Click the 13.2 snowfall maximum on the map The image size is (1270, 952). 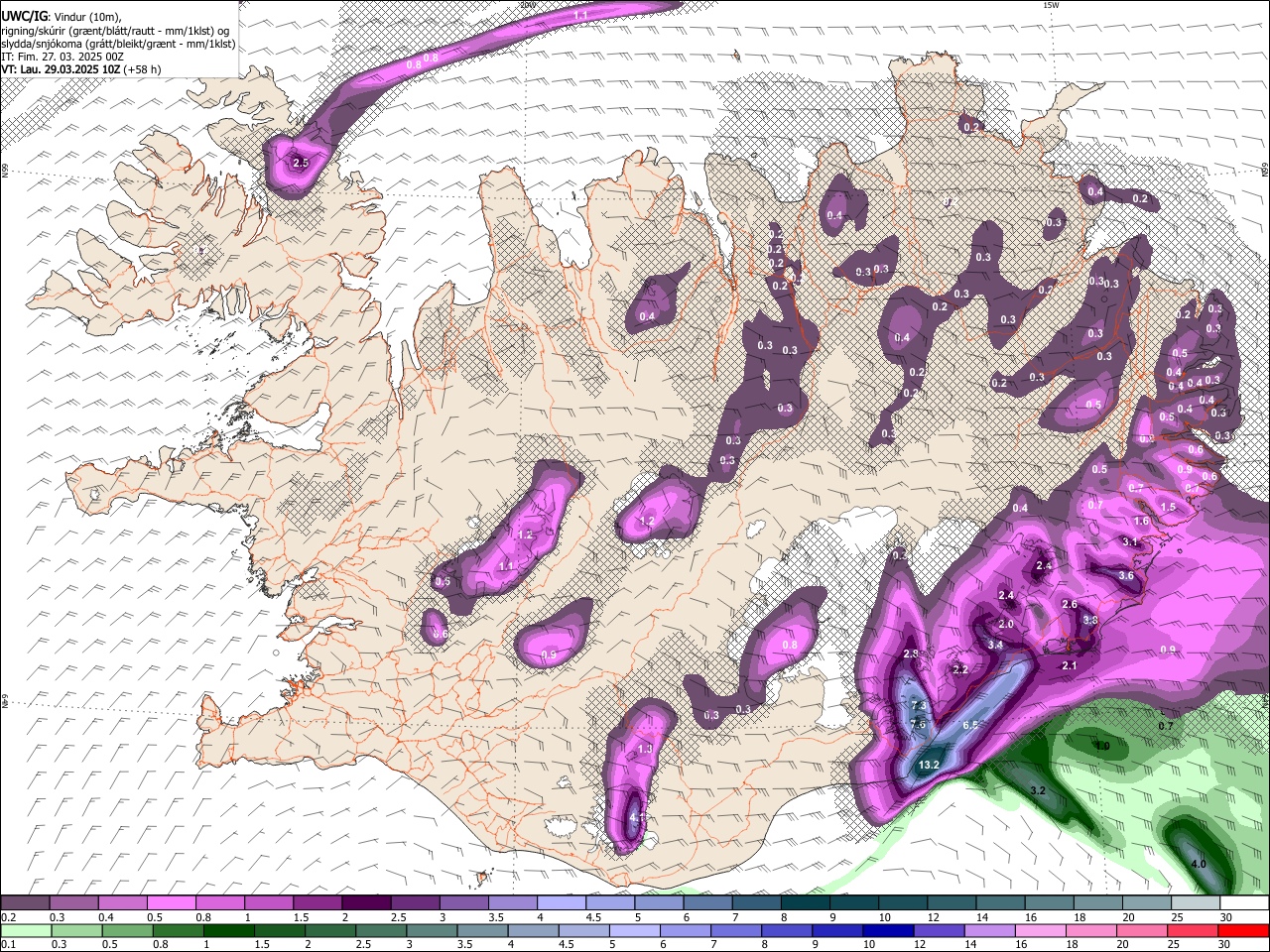pyautogui.click(x=929, y=765)
